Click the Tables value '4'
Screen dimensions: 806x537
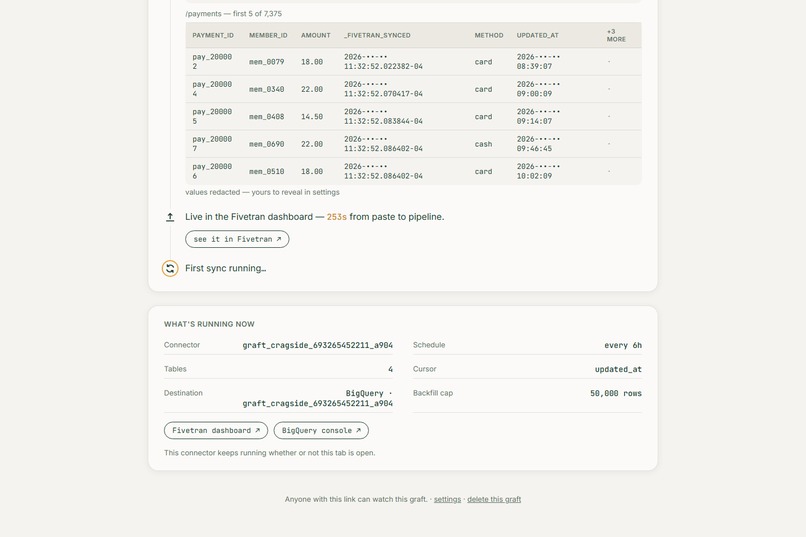(x=391, y=369)
